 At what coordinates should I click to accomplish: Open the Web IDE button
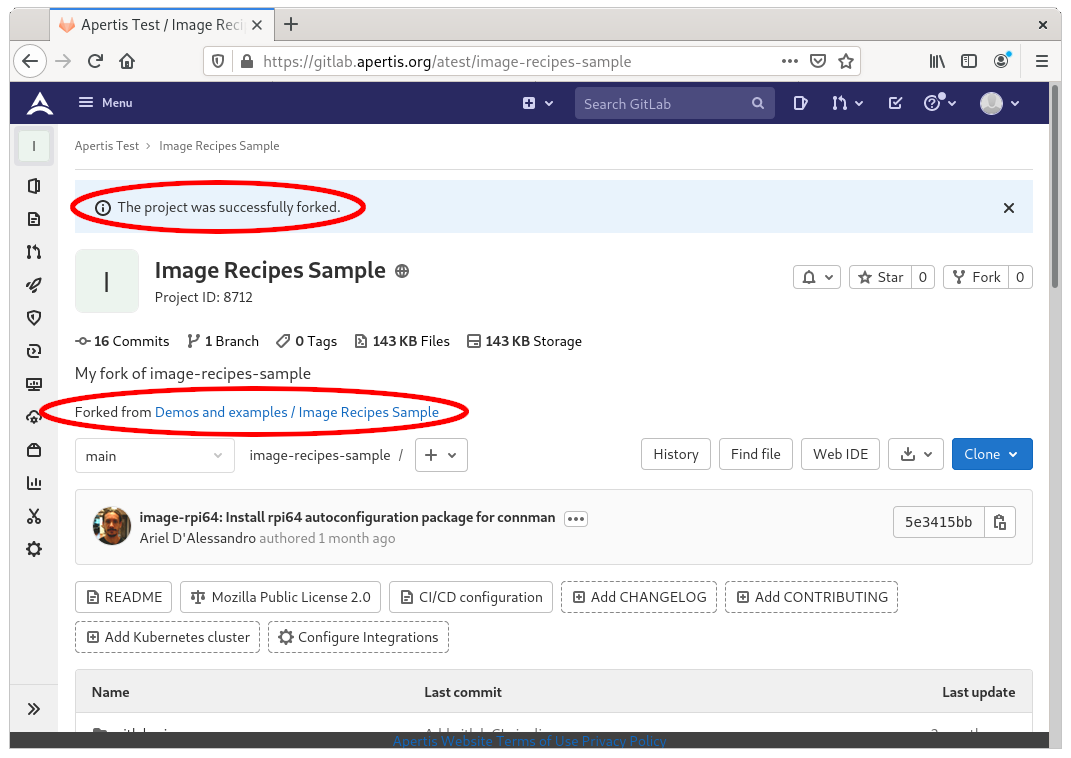tap(840, 454)
